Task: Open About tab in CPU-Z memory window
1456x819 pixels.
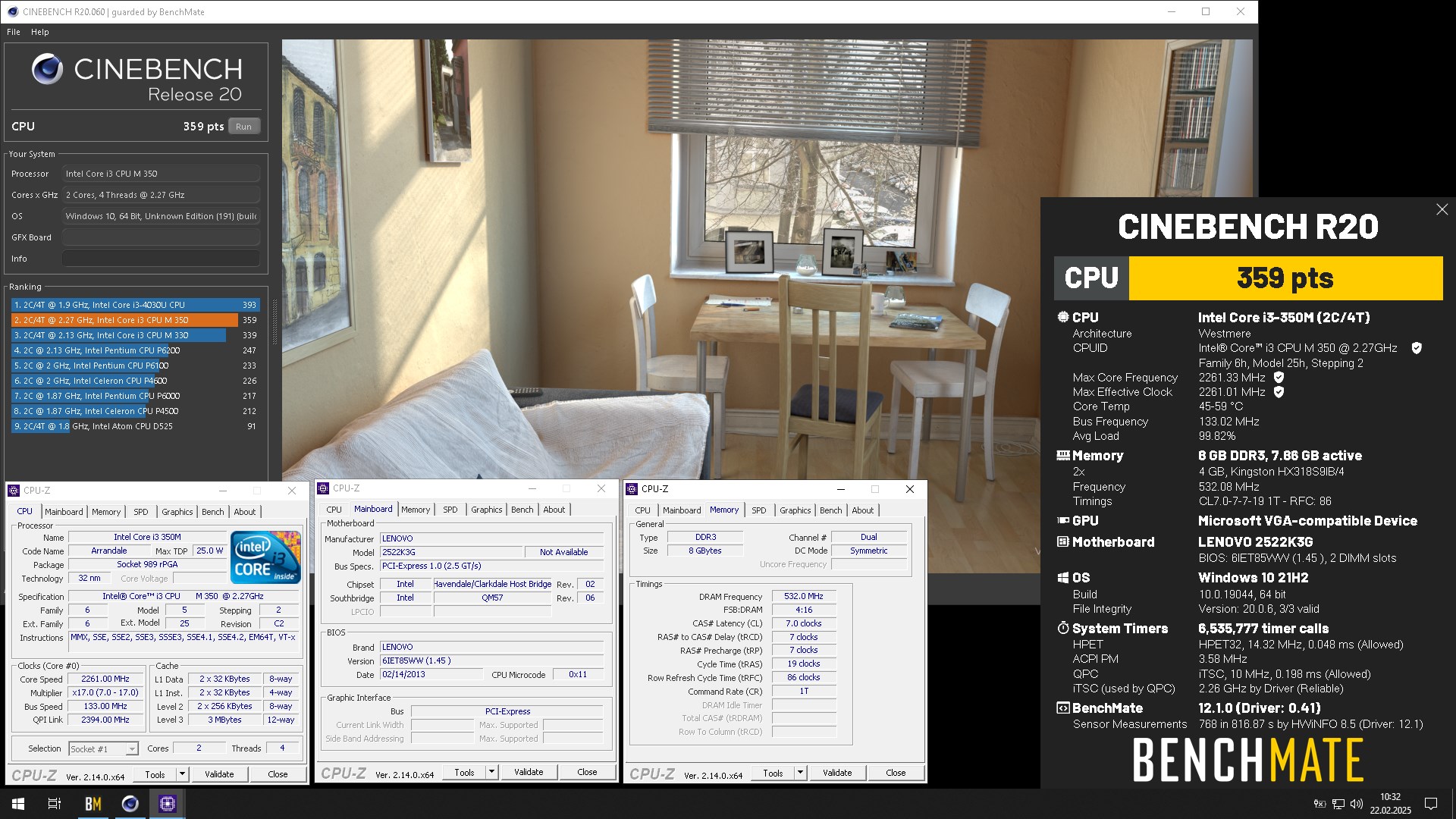Action: [x=863, y=510]
